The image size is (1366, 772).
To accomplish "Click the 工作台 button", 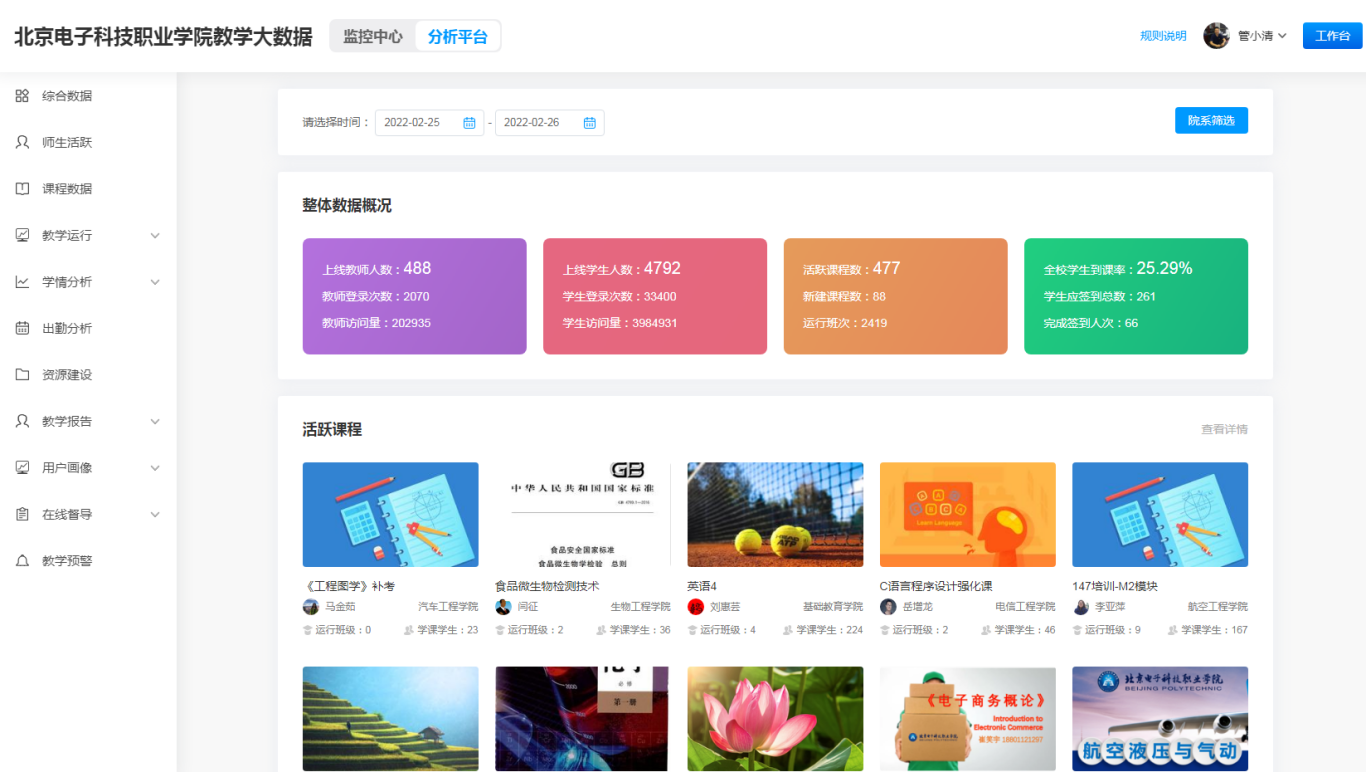I will (x=1332, y=36).
